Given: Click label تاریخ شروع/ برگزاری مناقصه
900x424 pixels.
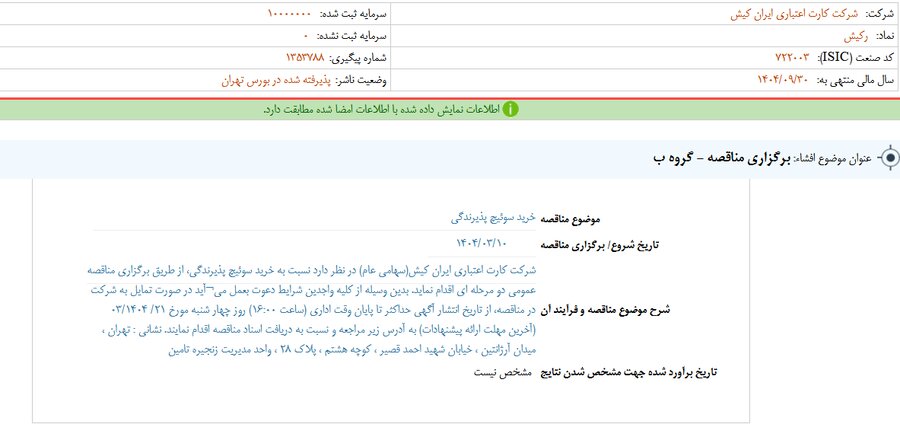Looking at the screenshot, I should click(x=600, y=246).
